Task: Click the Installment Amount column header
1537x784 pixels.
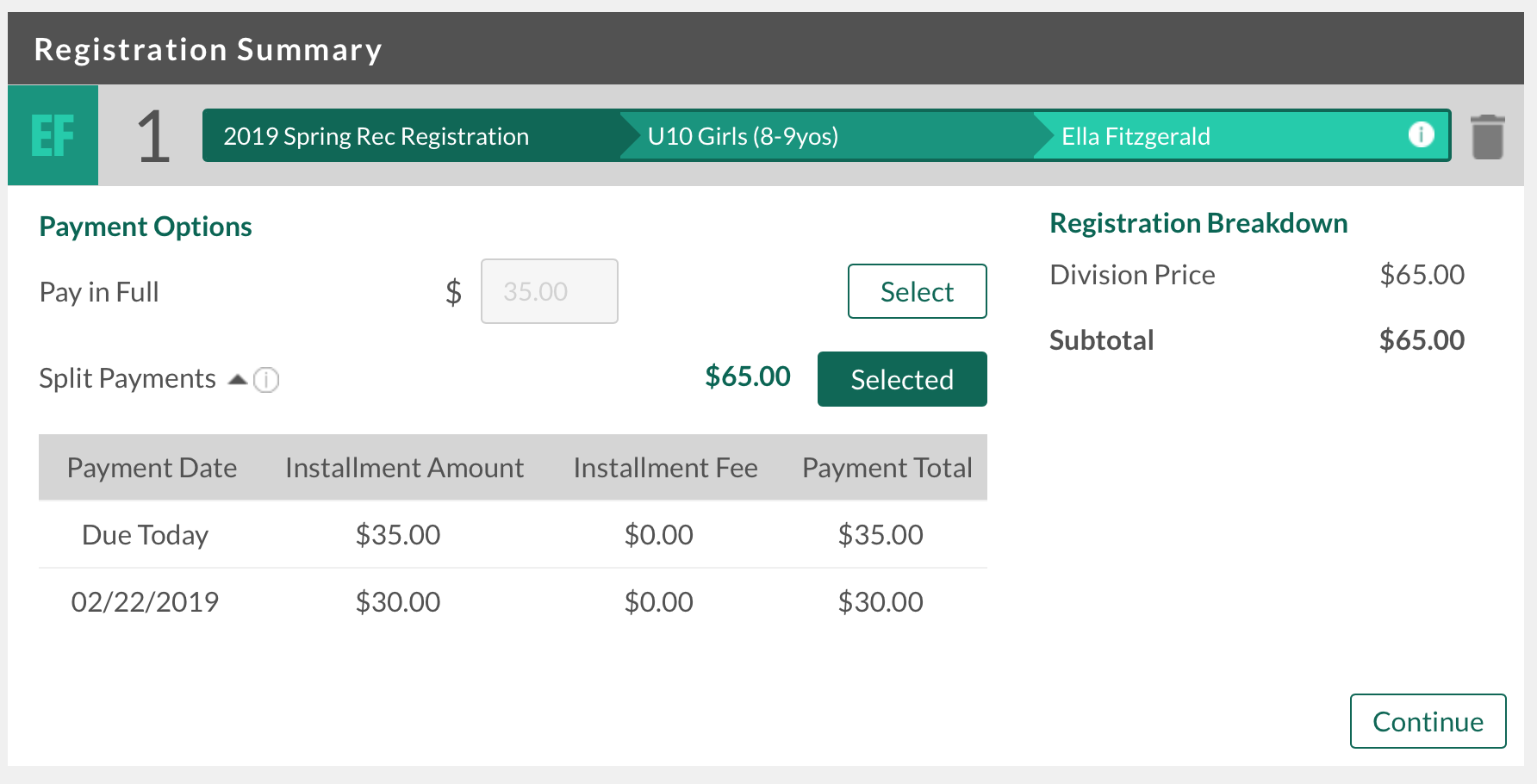Action: [404, 468]
